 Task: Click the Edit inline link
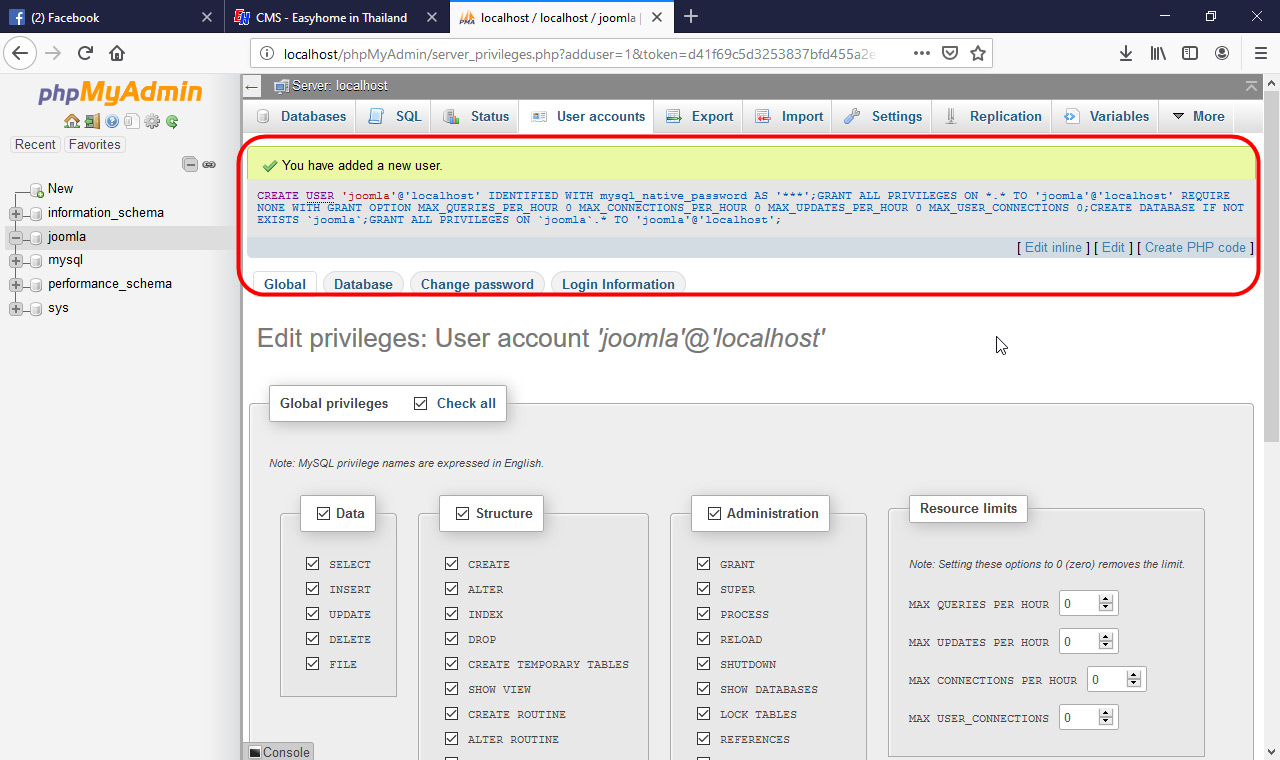coord(1052,247)
